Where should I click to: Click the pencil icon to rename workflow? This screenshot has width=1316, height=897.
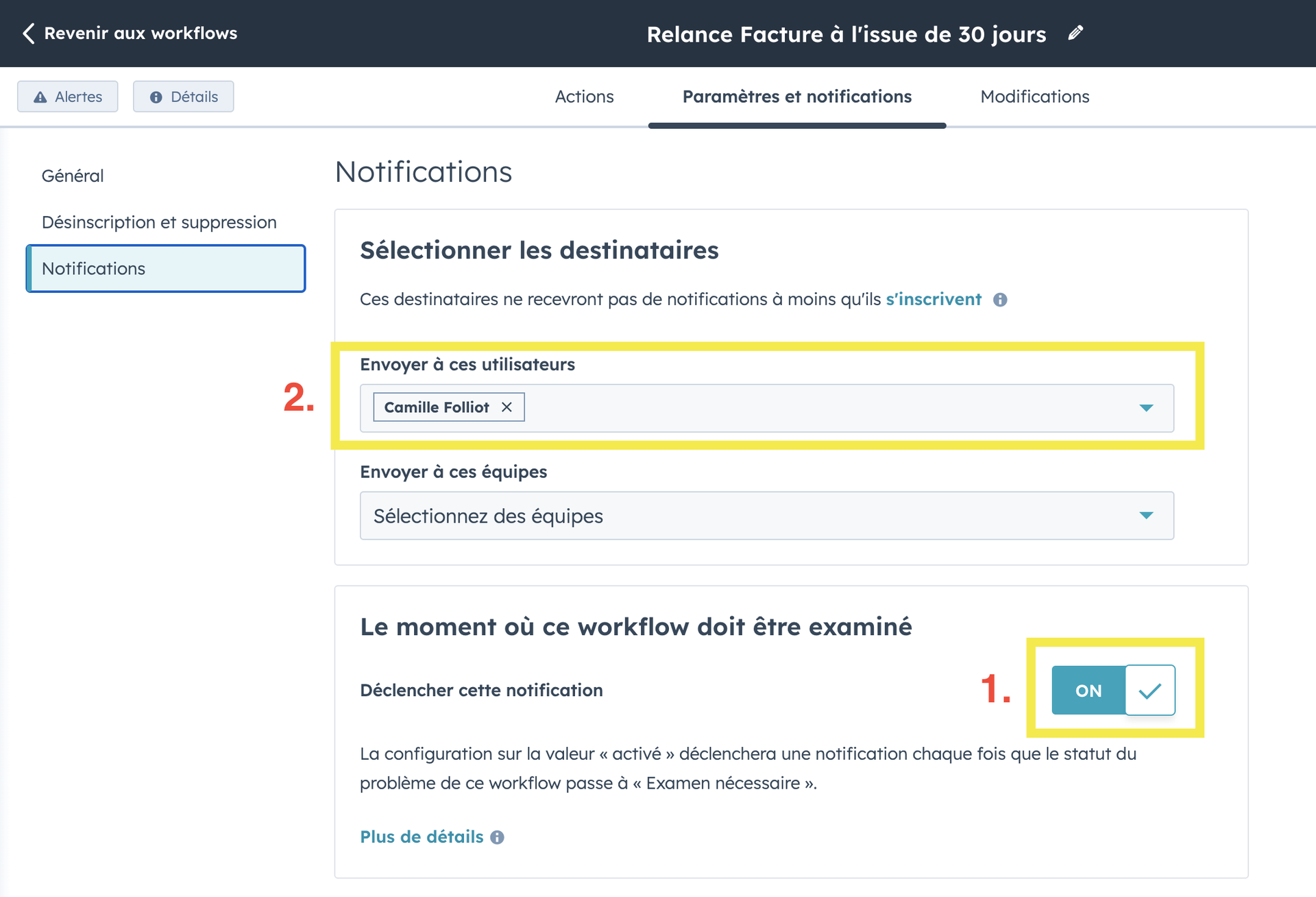[1075, 33]
